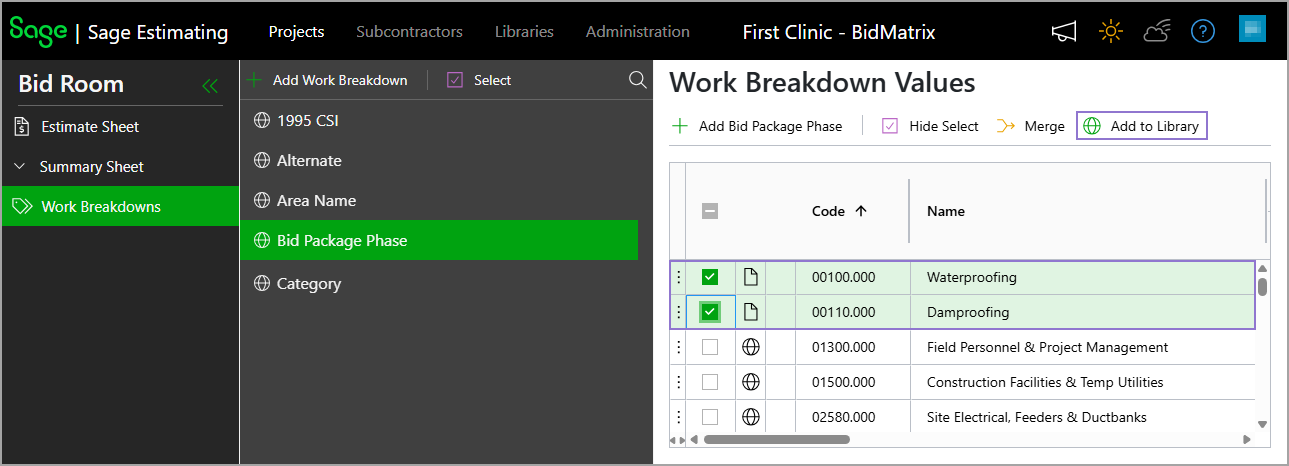Click vertical scrollbar down arrow
This screenshot has height=466, width=1289.
[1262, 424]
